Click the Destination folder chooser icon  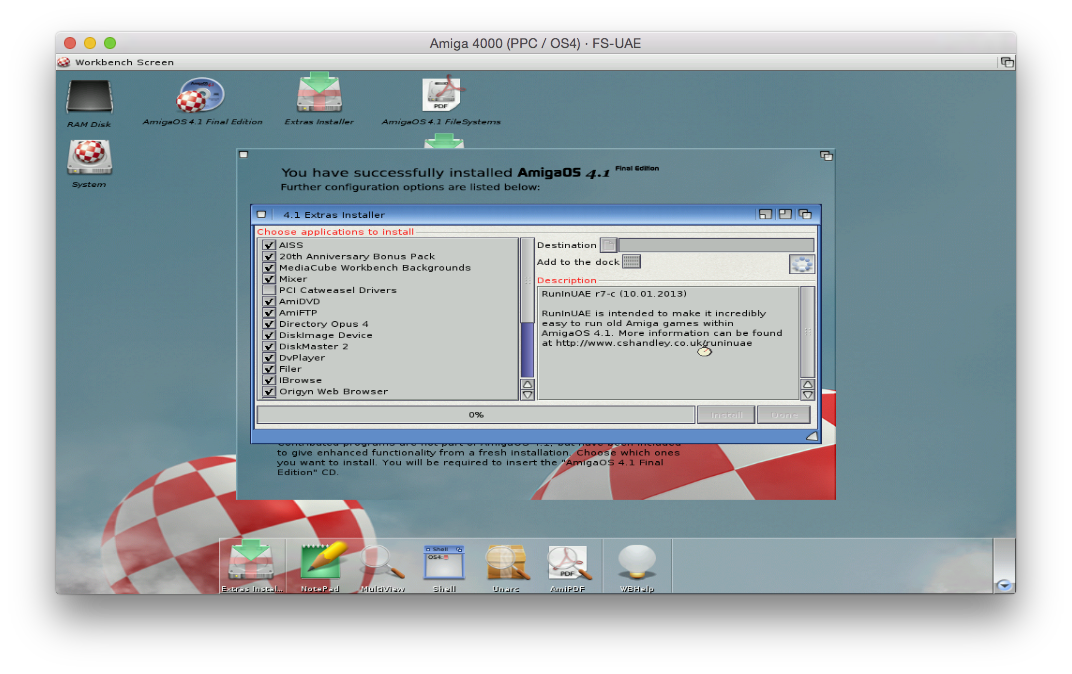(x=608, y=245)
